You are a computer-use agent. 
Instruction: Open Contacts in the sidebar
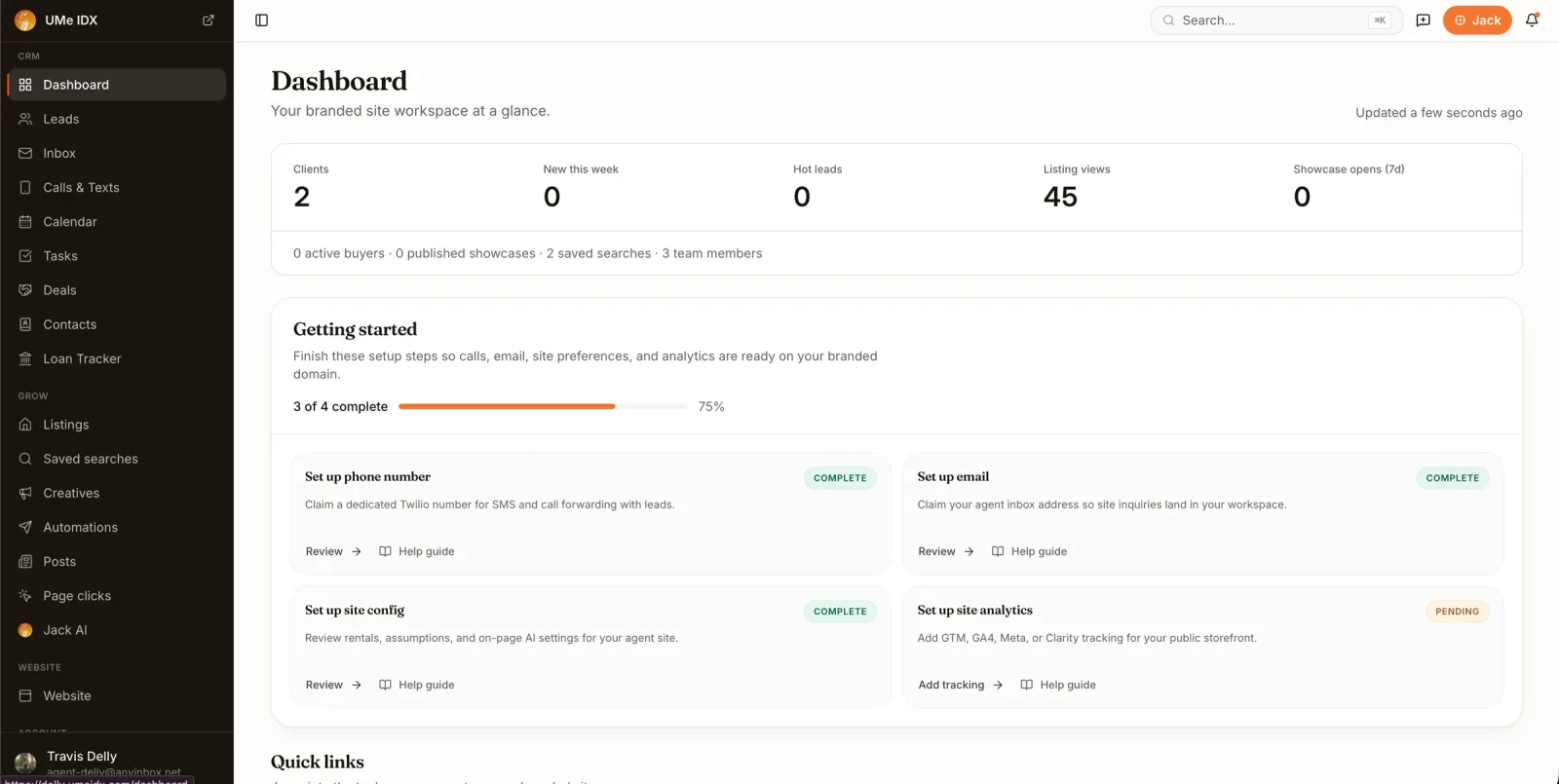[x=117, y=324]
